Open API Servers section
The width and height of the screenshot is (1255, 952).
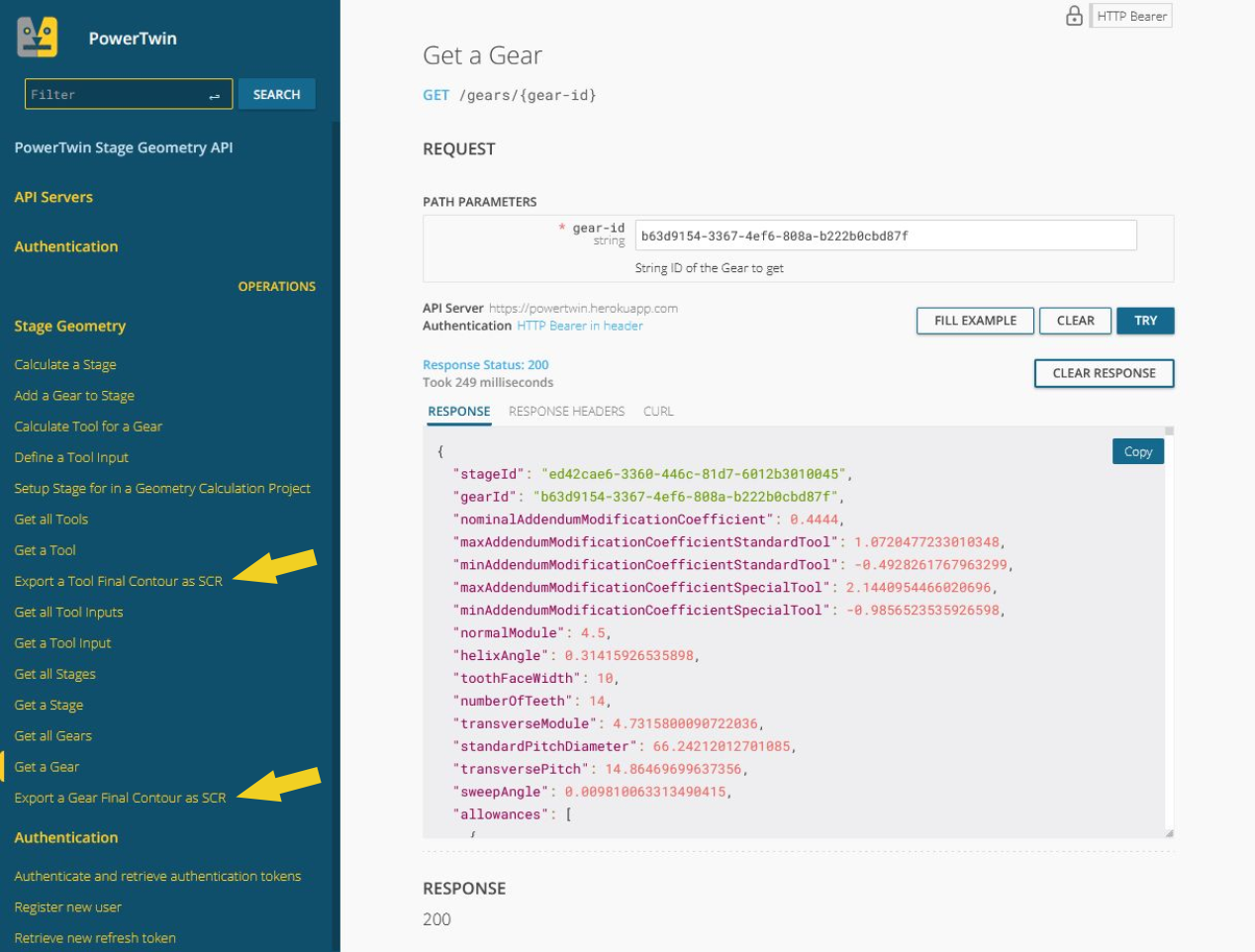(x=53, y=197)
